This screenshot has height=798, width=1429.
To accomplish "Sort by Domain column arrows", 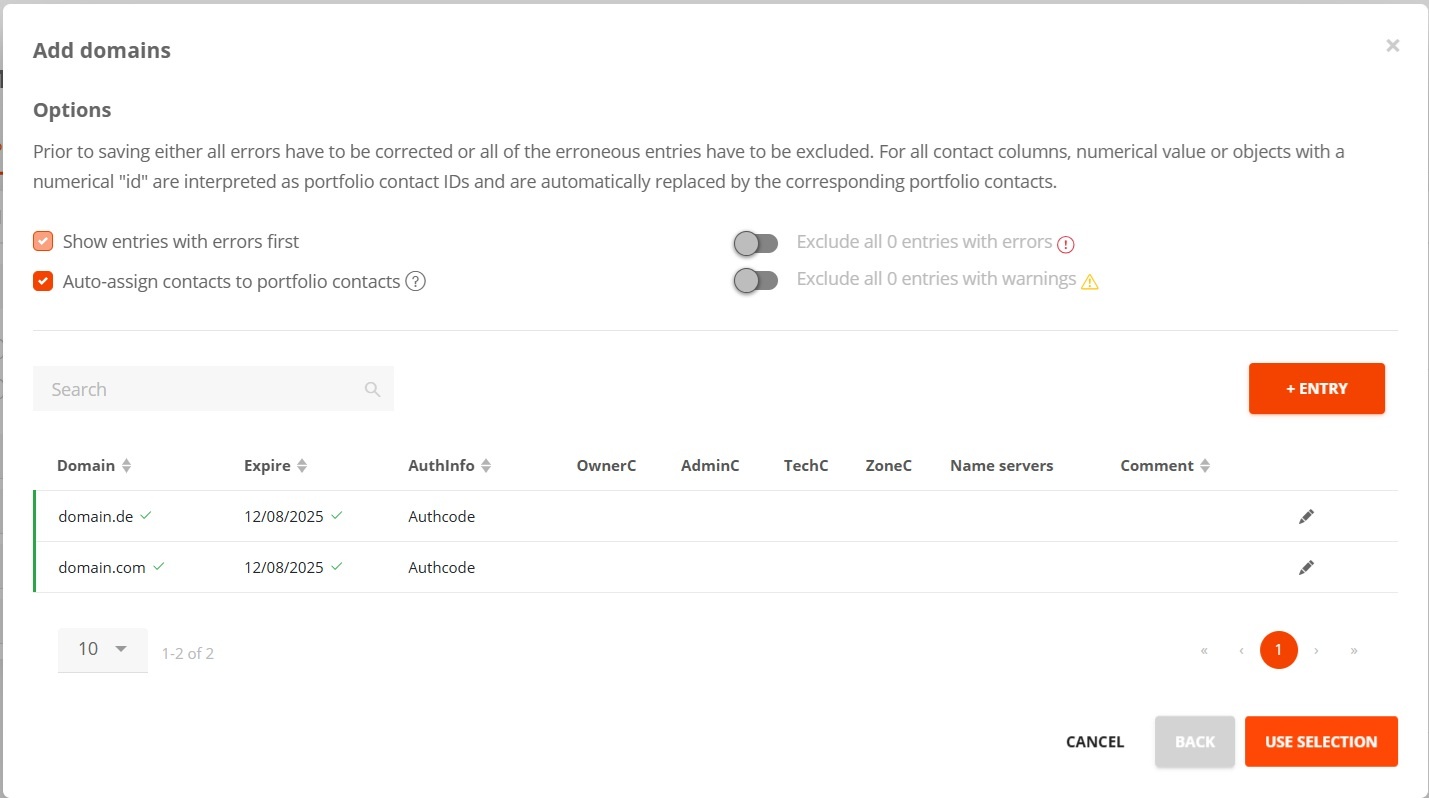I will (126, 466).
